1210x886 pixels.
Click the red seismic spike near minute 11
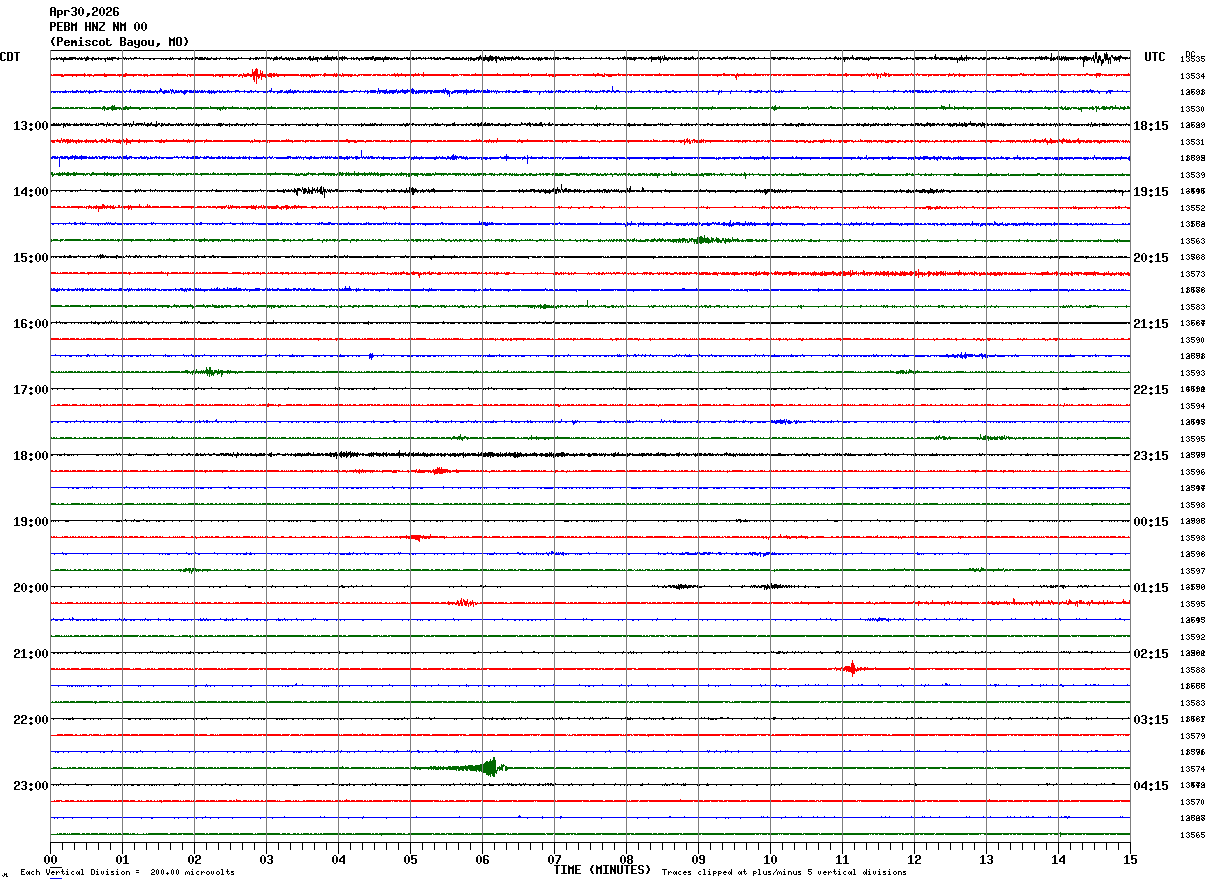pyautogui.click(x=851, y=668)
